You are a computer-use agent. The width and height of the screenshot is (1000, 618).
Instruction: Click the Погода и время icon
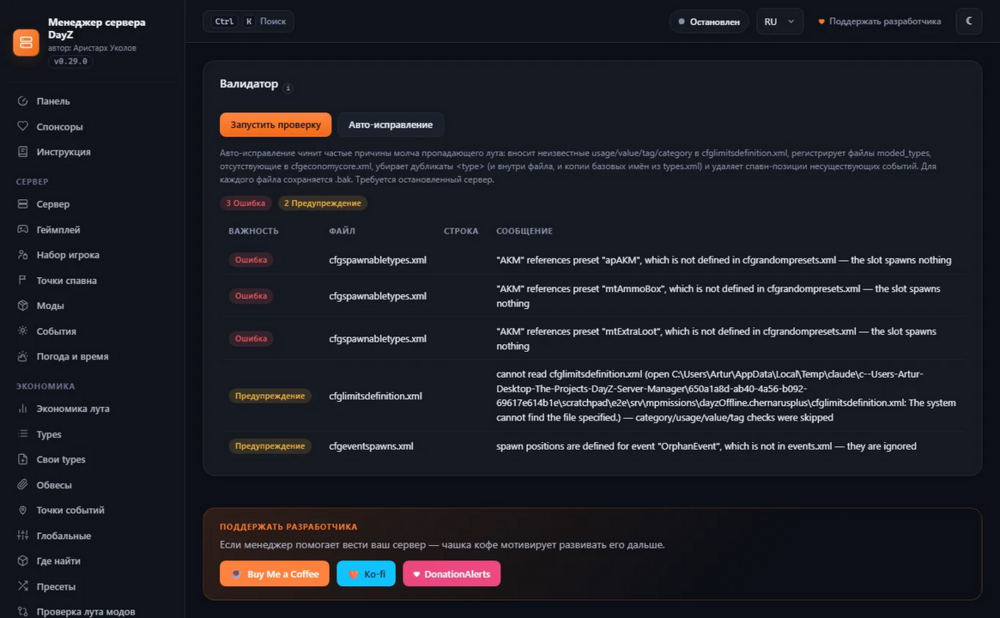coord(23,357)
